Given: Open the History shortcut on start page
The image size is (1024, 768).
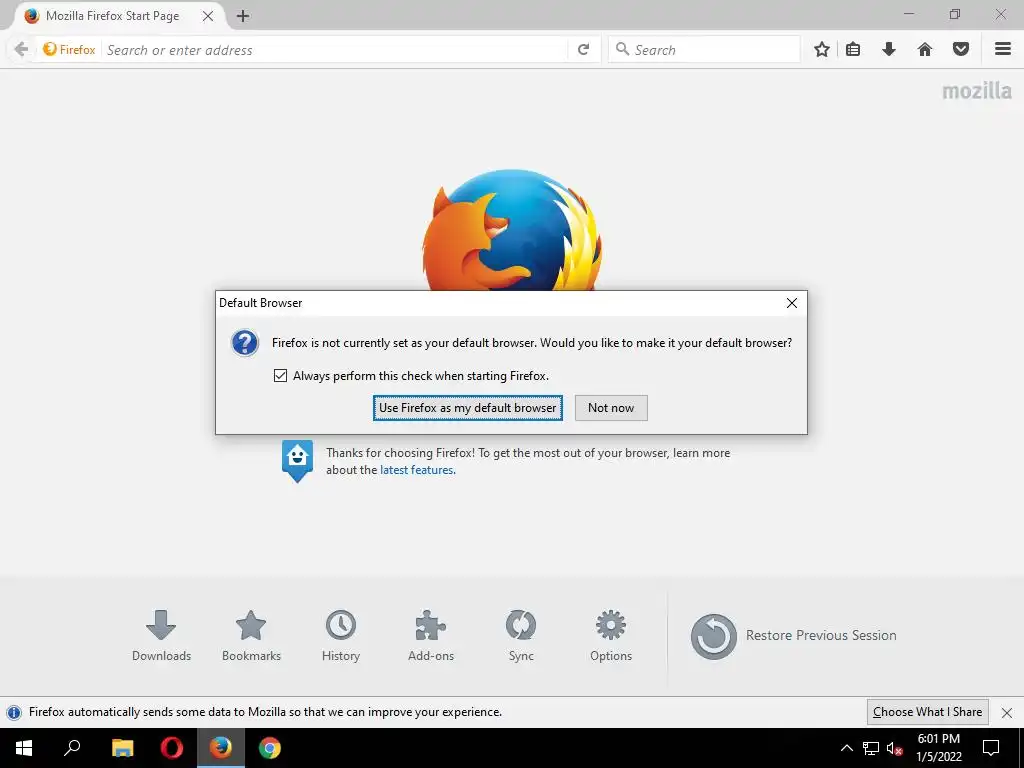Looking at the screenshot, I should 341,636.
